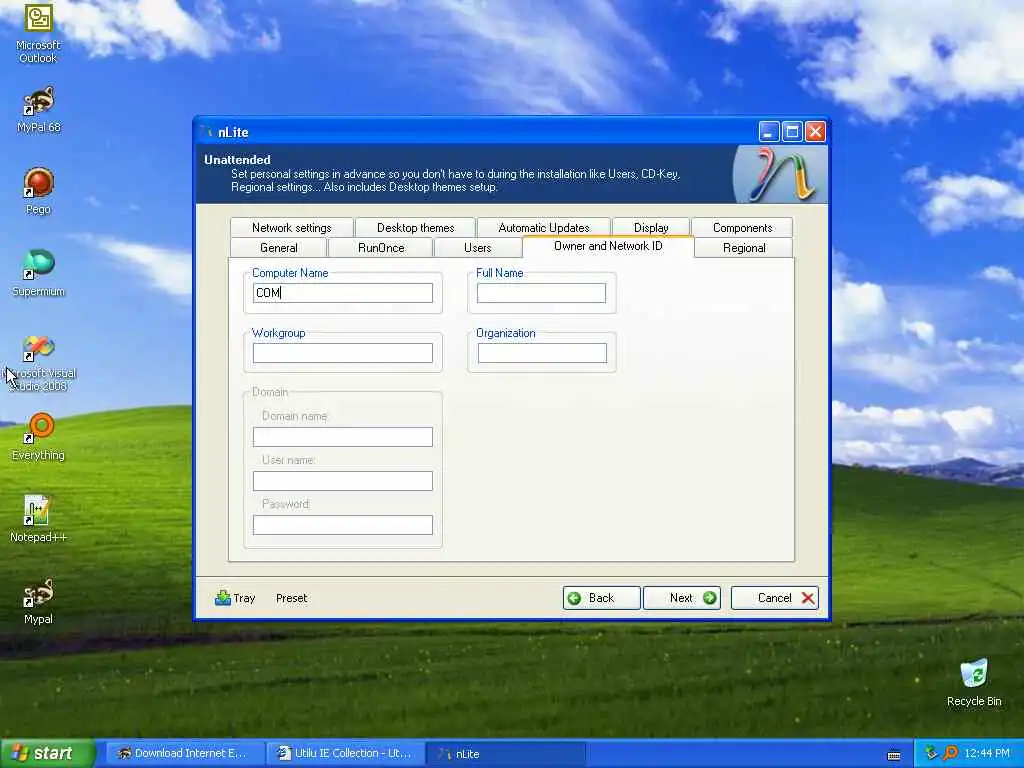Screen dimensions: 1024x768
Task: Click the Full Name input field
Action: (541, 293)
